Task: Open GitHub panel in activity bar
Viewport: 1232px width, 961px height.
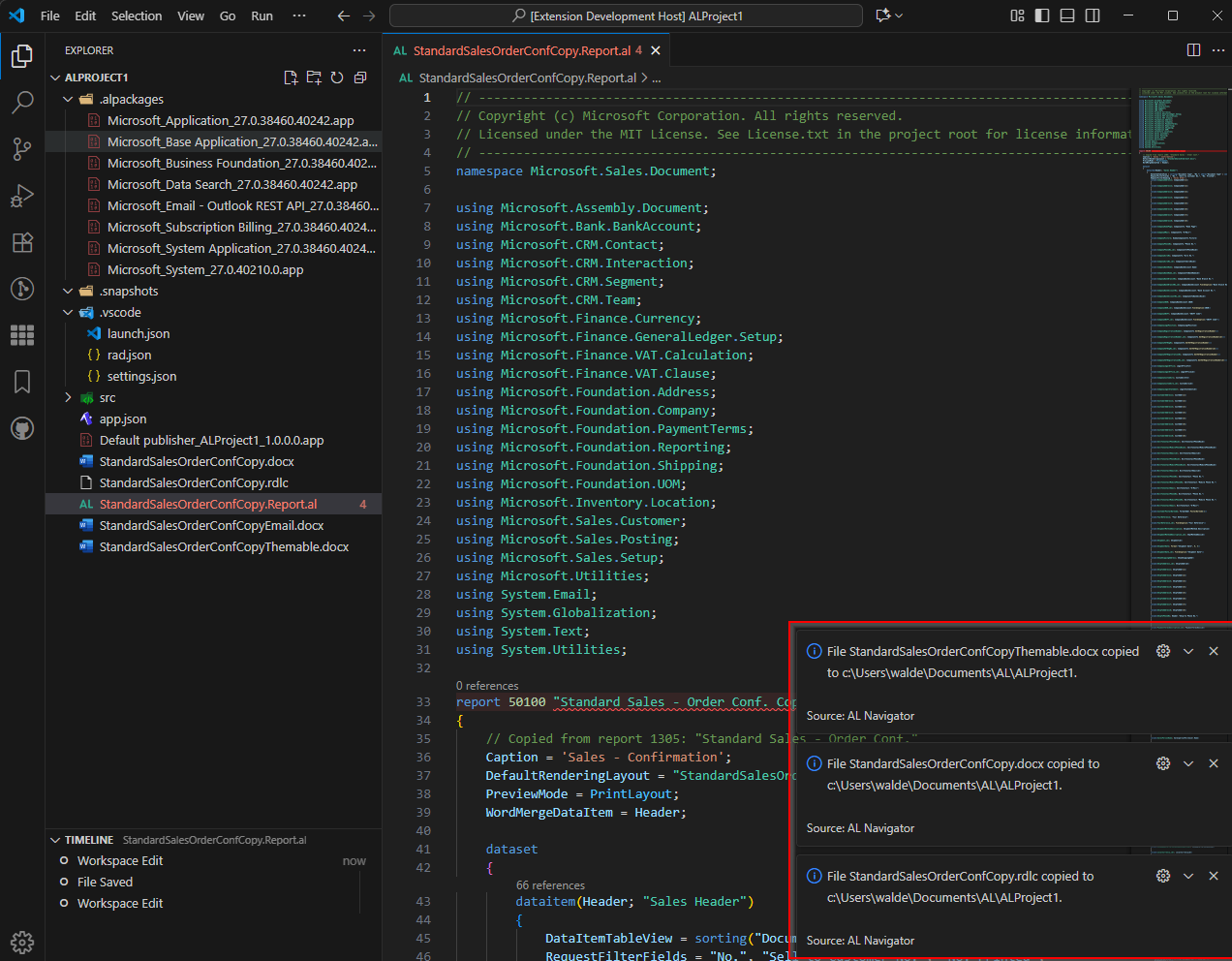Action: (22, 428)
